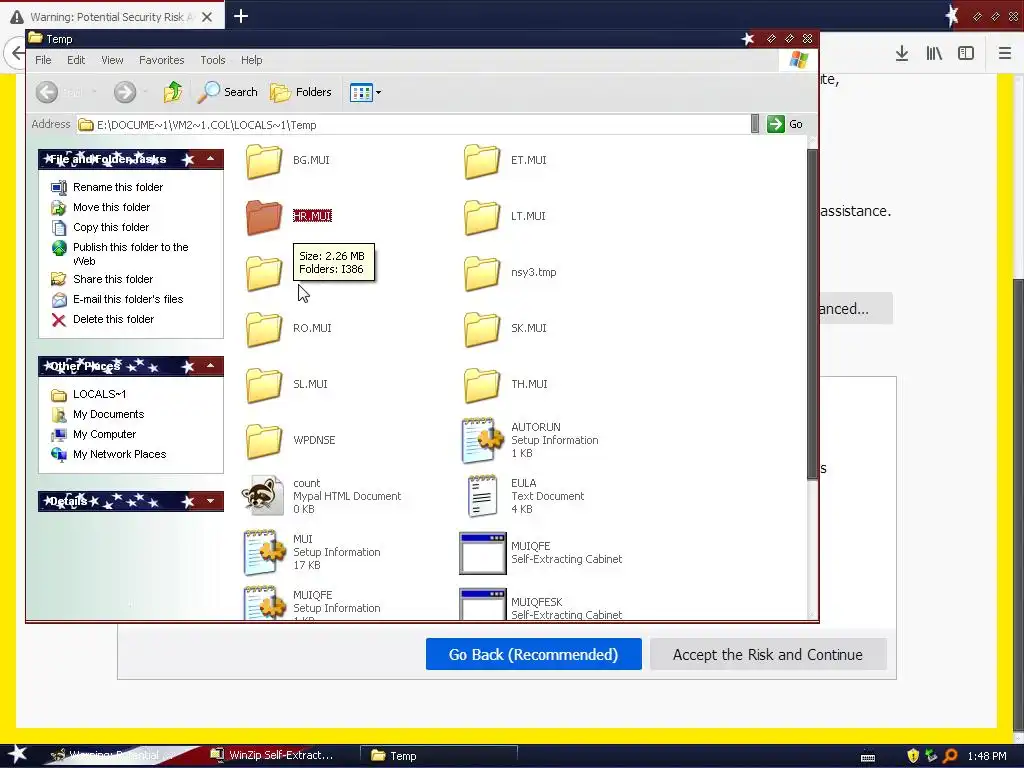Select the MUIQFE Self-Extracting Cabinet file
Viewport: 1024px width, 768px height.
(541, 552)
